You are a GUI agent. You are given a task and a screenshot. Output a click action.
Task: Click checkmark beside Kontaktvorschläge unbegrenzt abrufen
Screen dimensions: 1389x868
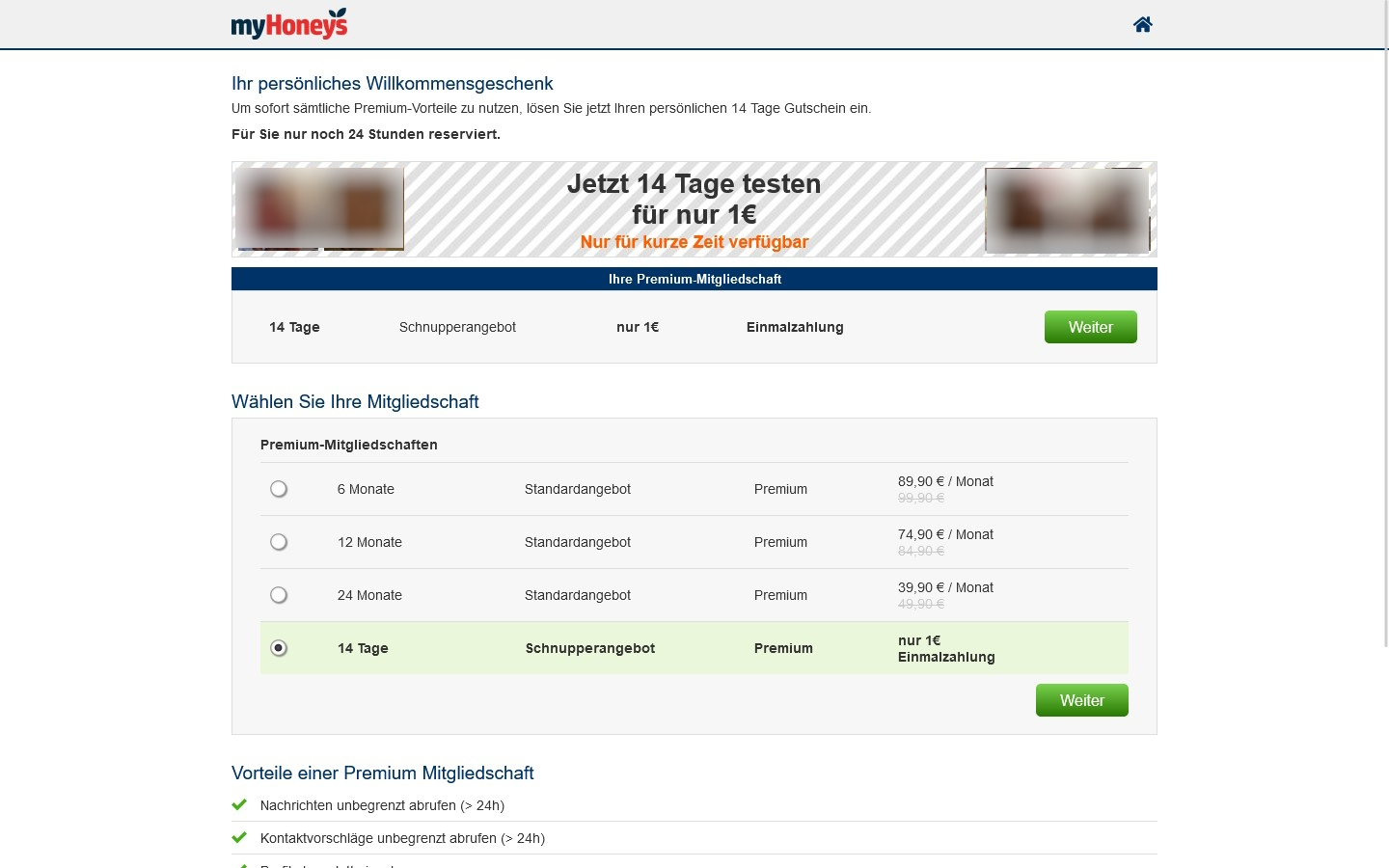(239, 837)
